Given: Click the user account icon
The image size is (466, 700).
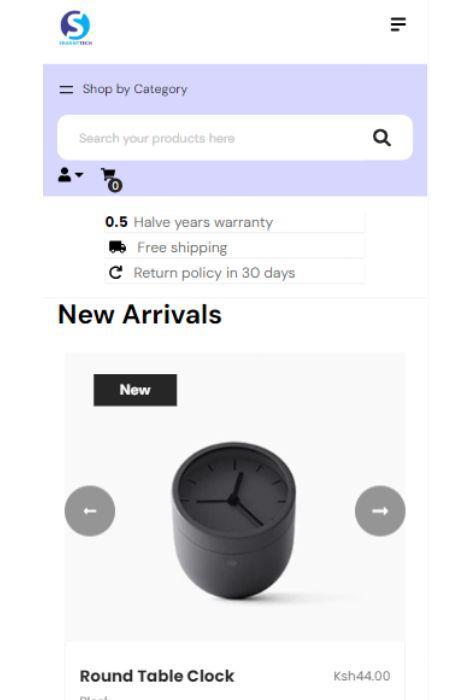Looking at the screenshot, I should [x=64, y=175].
